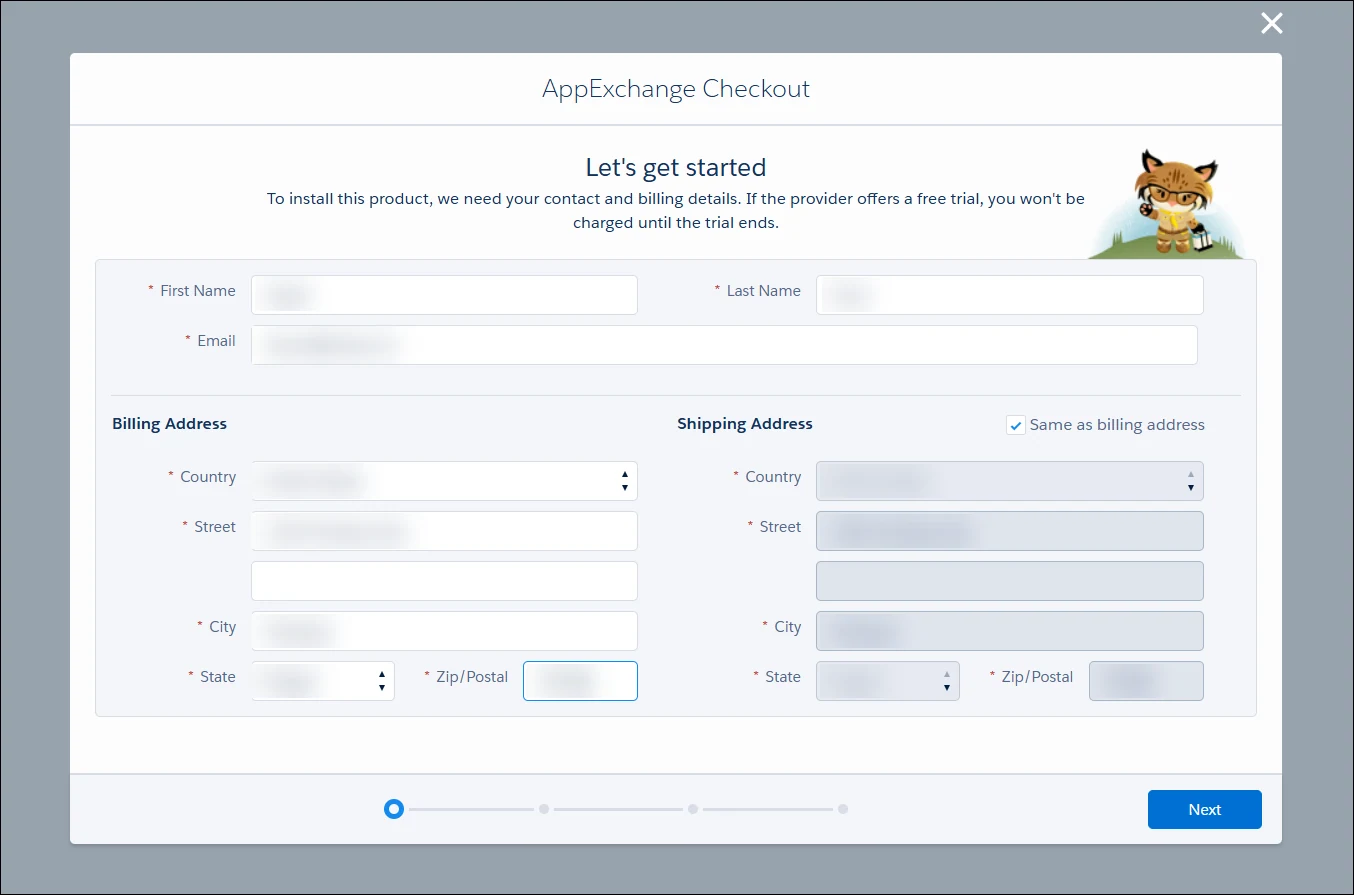This screenshot has width=1354, height=895.
Task: Click the Let's get started heading
Action: (x=676, y=167)
